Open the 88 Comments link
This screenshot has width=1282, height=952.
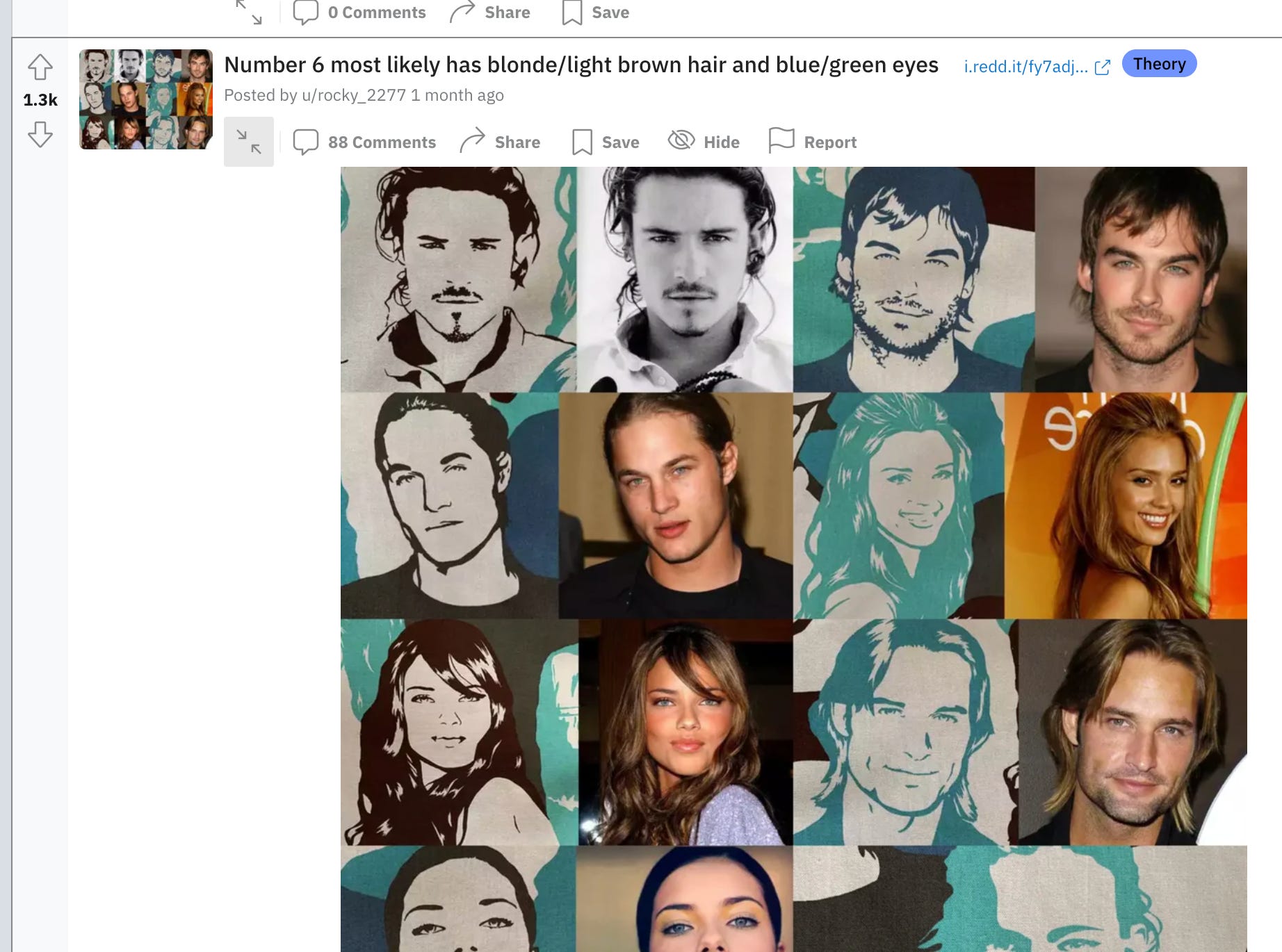(x=364, y=142)
